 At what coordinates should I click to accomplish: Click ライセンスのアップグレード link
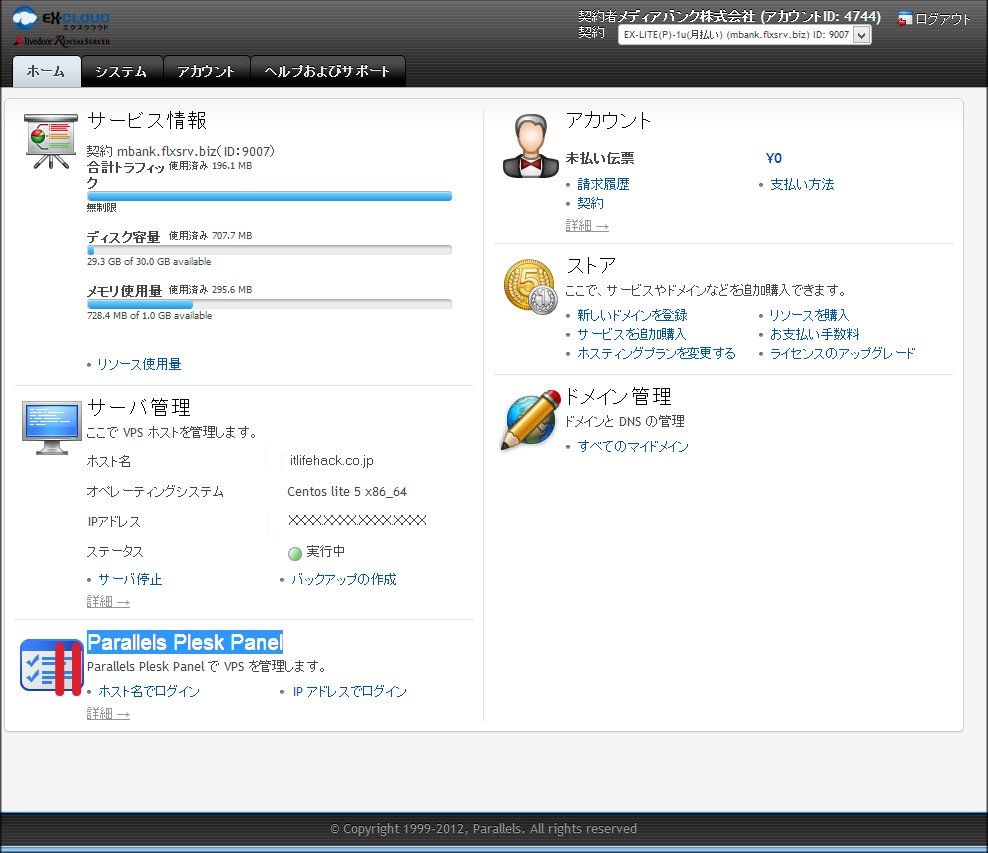842,353
